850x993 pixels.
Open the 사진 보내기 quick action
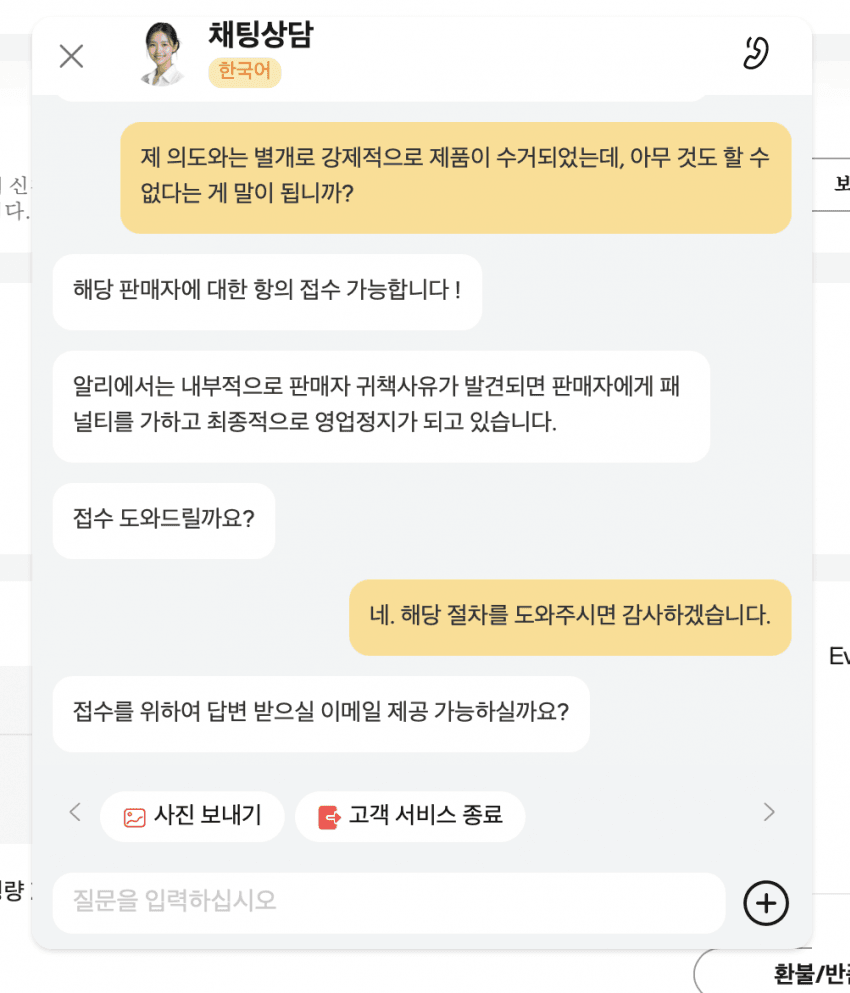pyautogui.click(x=192, y=816)
